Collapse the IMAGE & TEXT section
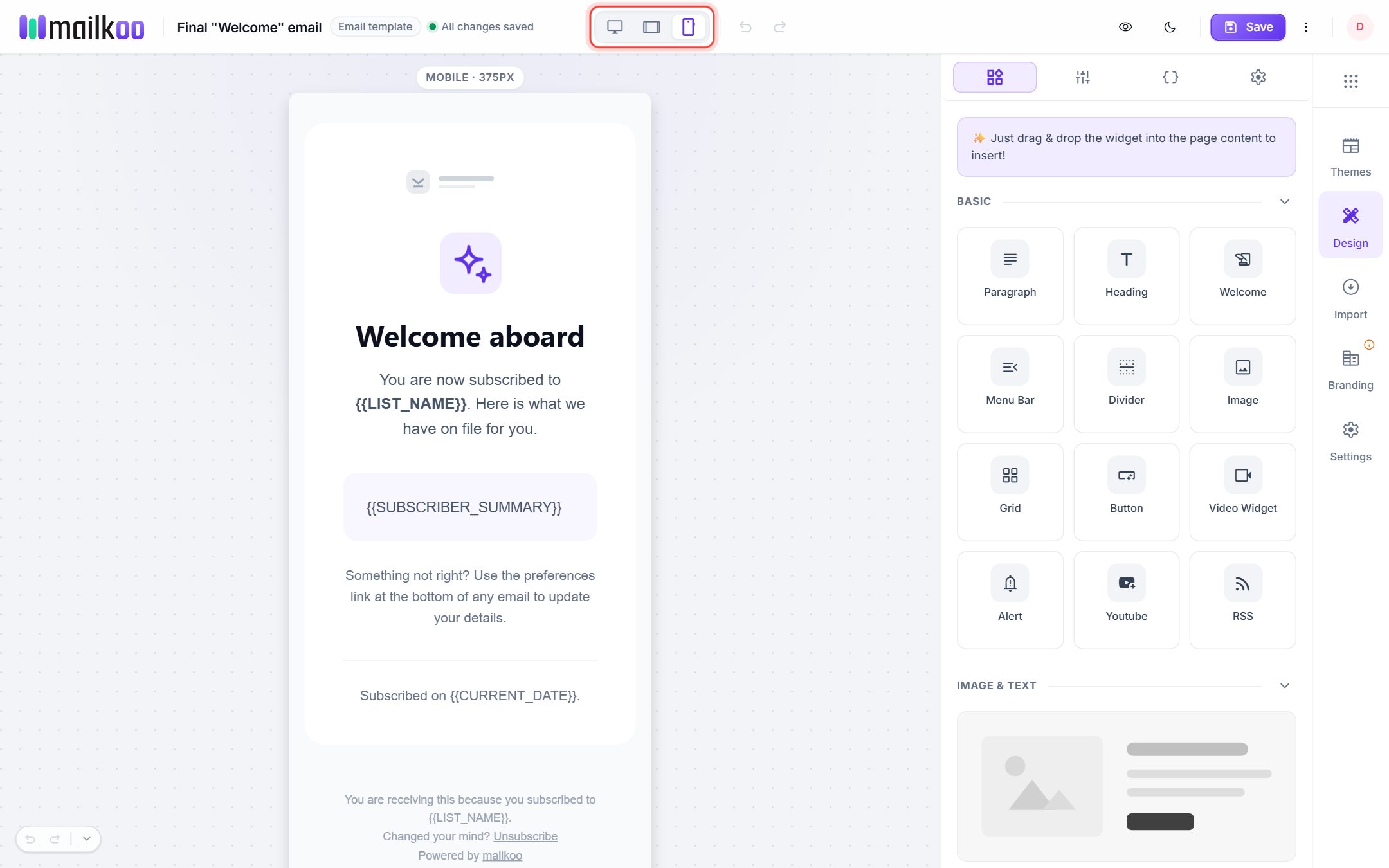This screenshot has height=868, width=1389. tap(1285, 685)
